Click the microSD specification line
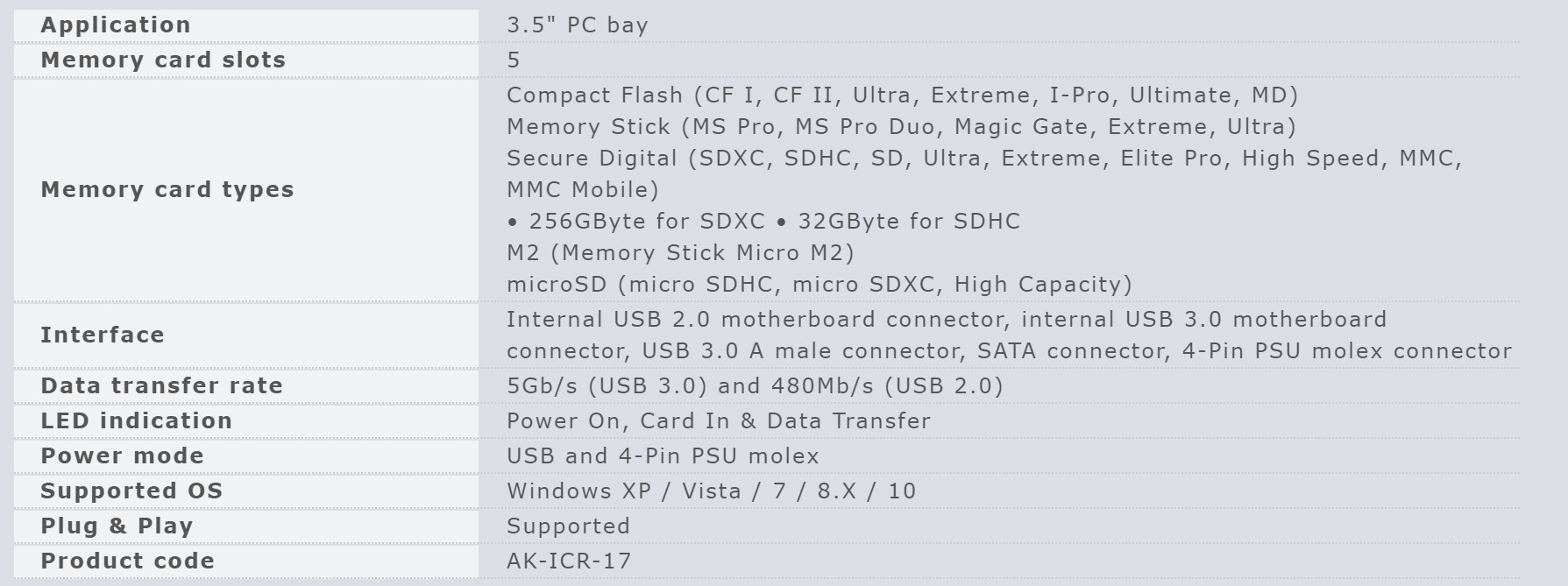Viewport: 1568px width, 586px height. click(819, 285)
